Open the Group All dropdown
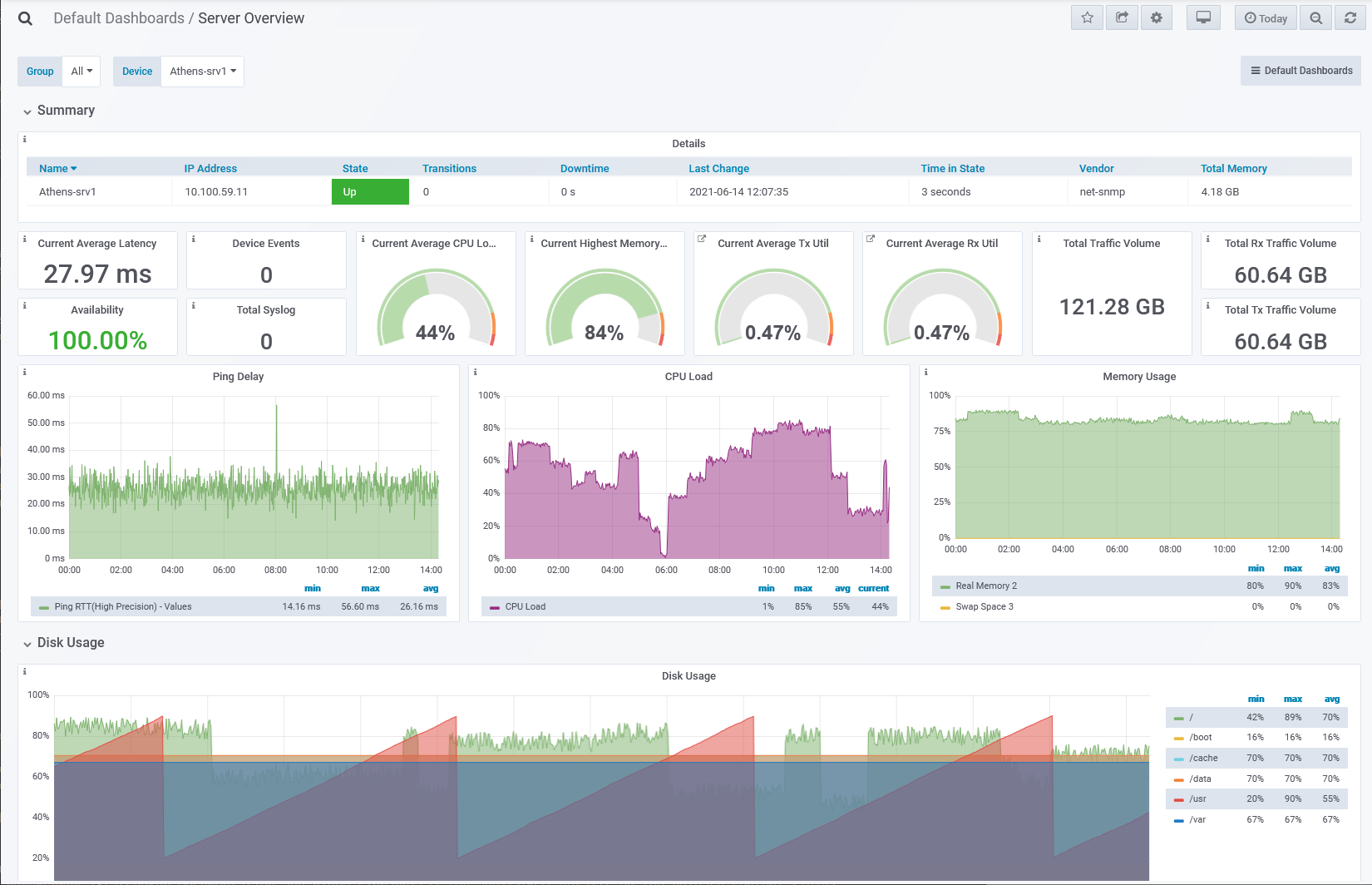This screenshot has height=885, width=1372. tap(81, 72)
